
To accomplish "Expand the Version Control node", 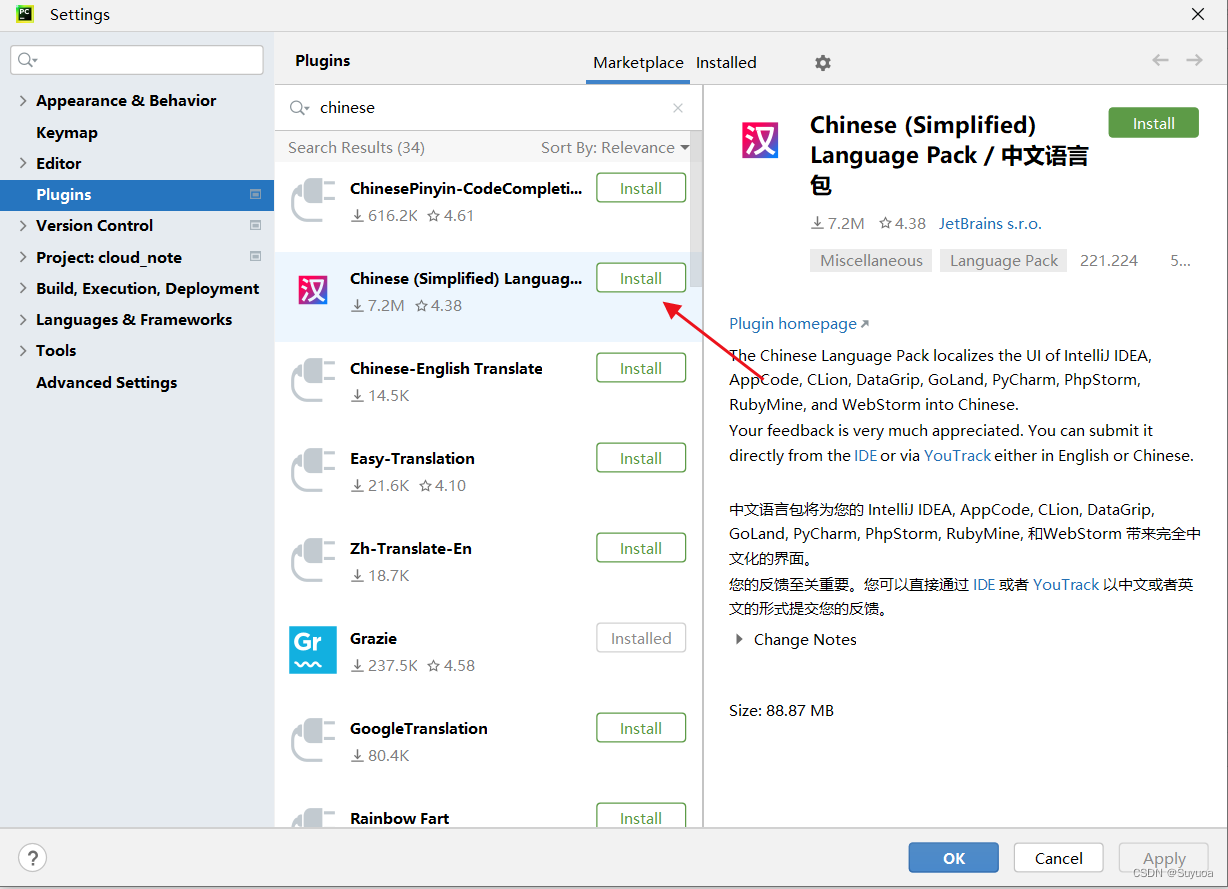I will (x=23, y=226).
